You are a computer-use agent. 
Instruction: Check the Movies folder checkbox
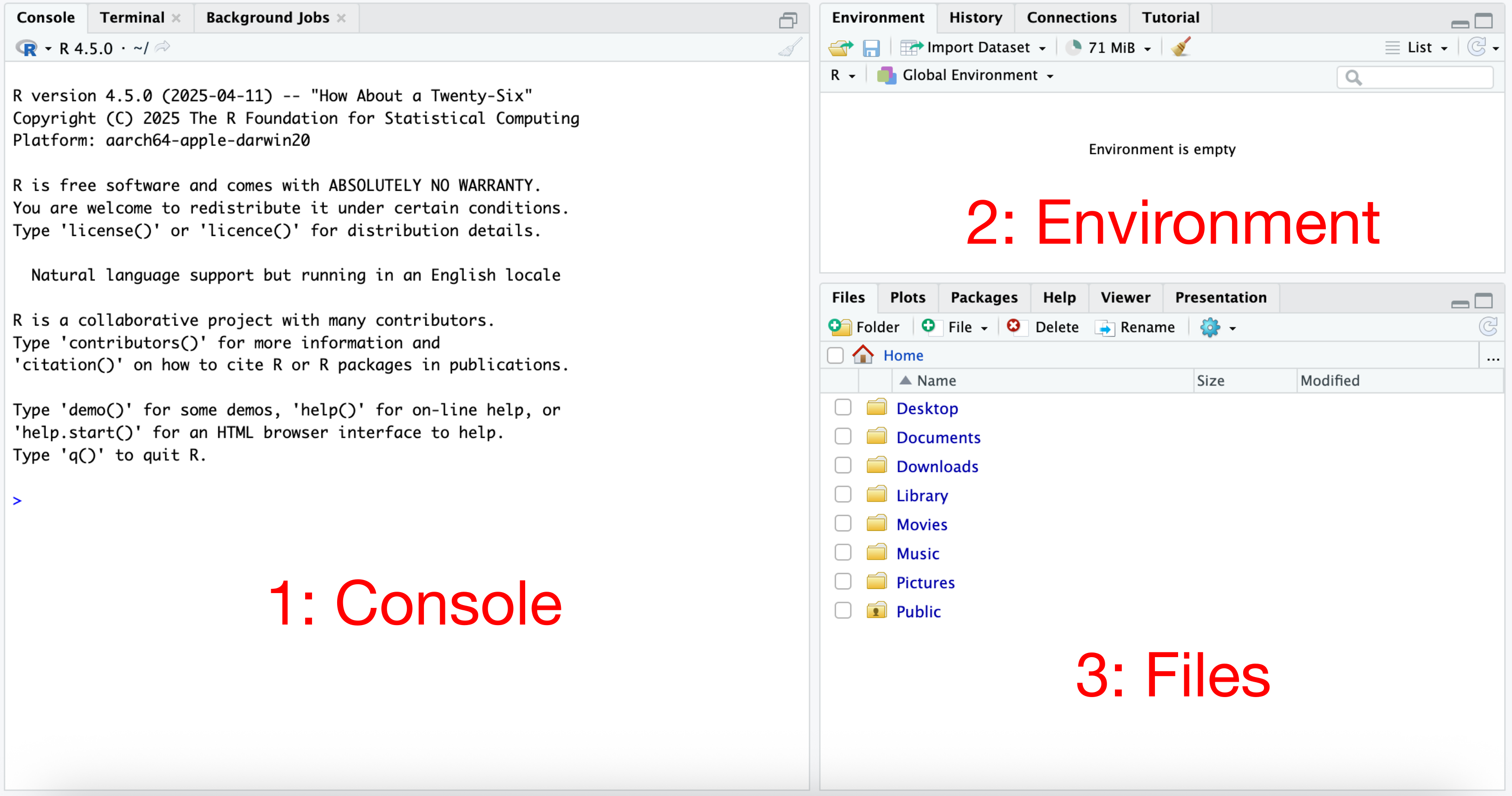click(x=843, y=523)
